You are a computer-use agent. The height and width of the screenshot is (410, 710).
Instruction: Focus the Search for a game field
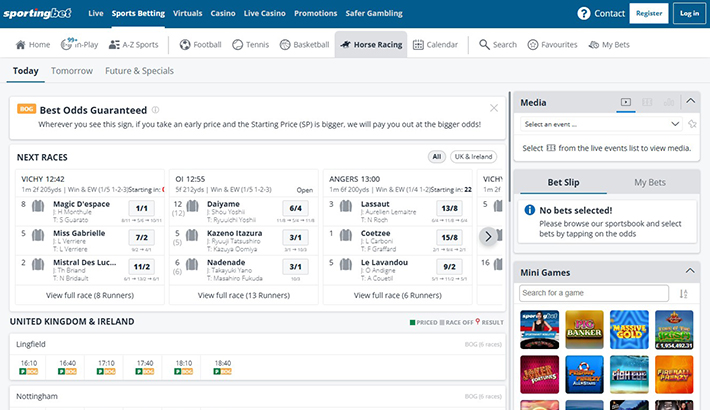(594, 293)
